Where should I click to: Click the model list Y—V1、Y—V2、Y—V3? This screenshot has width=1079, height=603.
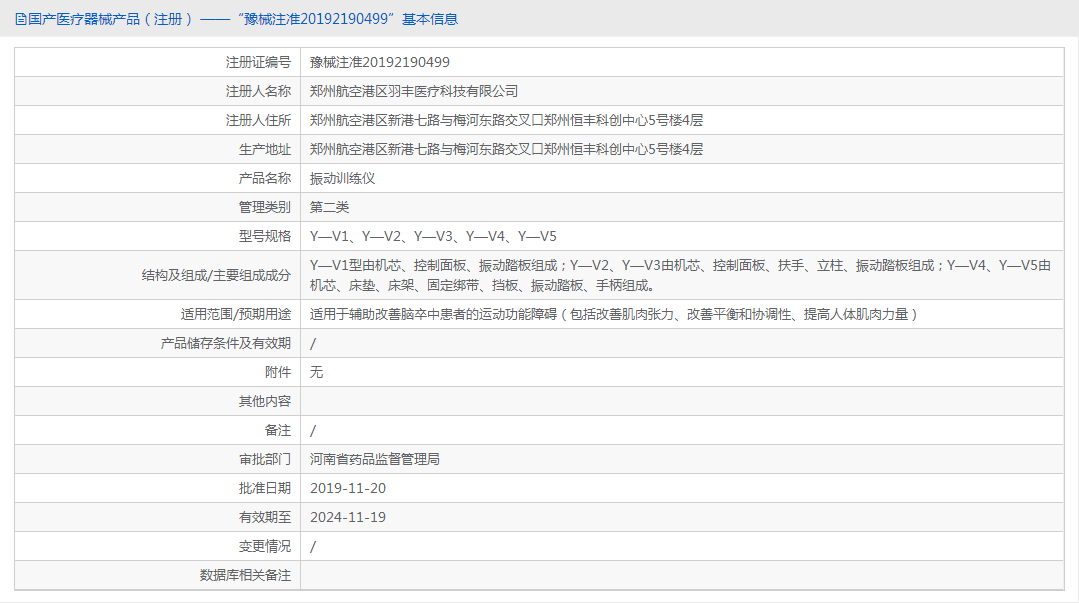point(433,236)
